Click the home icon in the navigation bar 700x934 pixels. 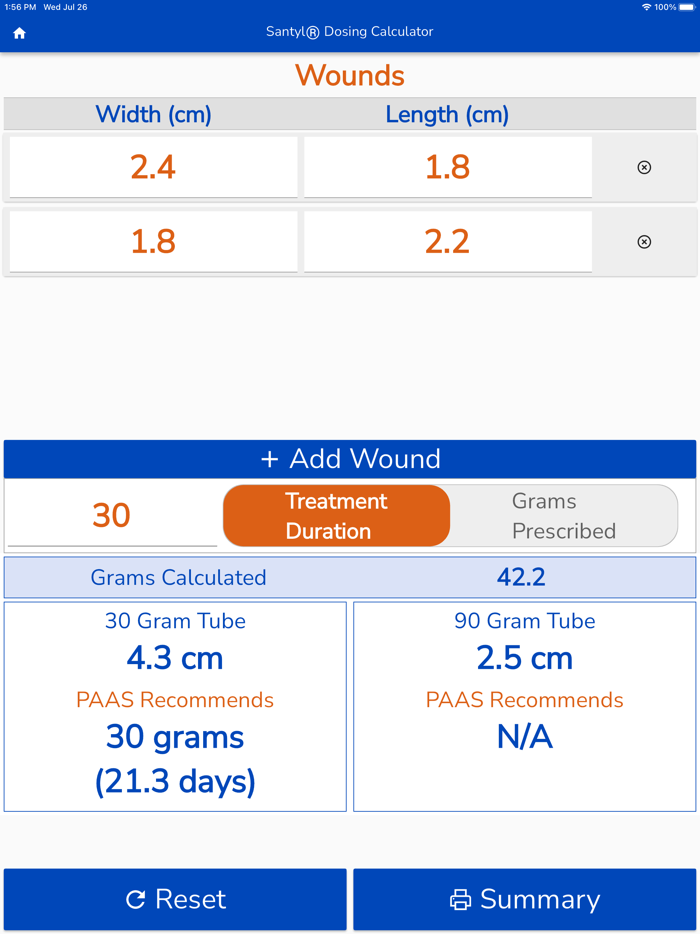click(19, 33)
